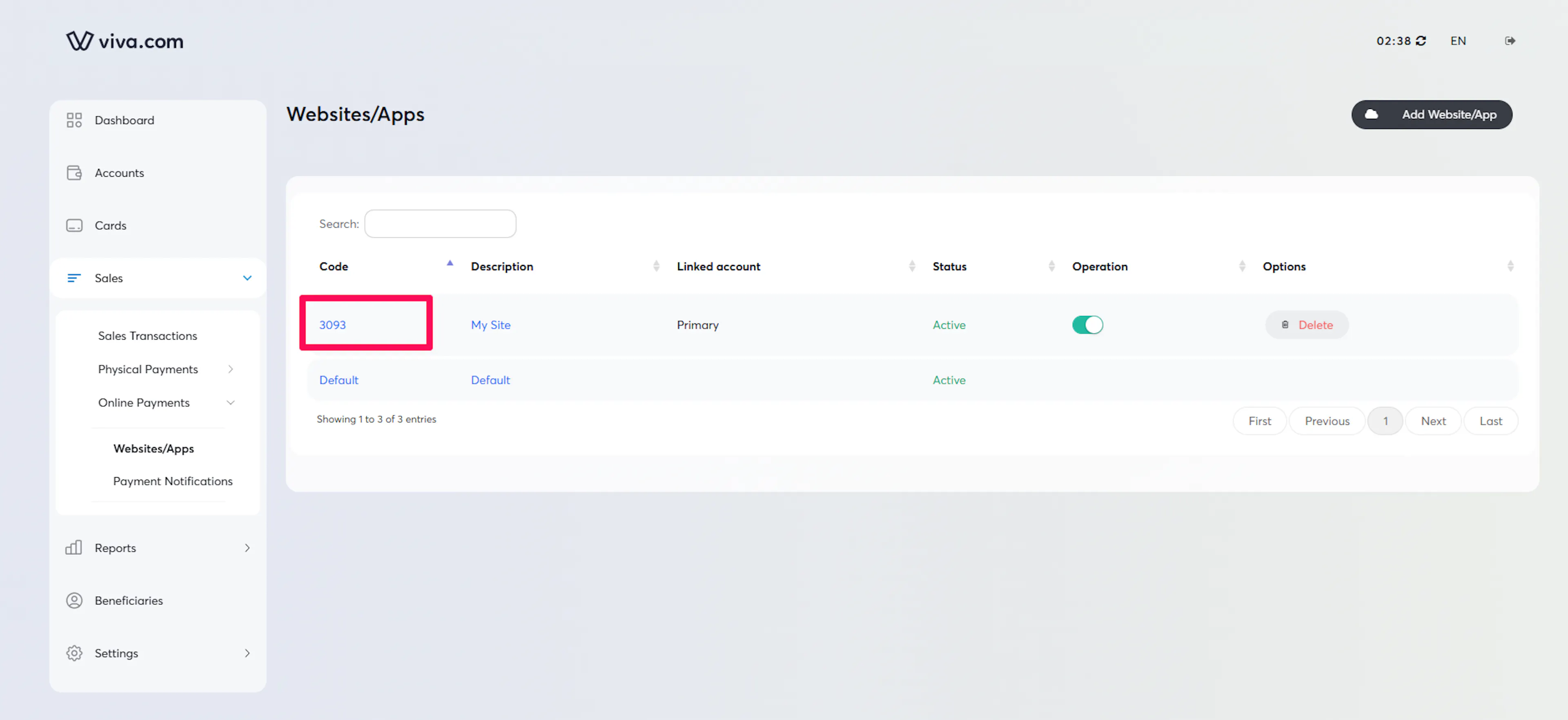Open Payment Notifications menu item
Image resolution: width=1568 pixels, height=720 pixels.
172,481
